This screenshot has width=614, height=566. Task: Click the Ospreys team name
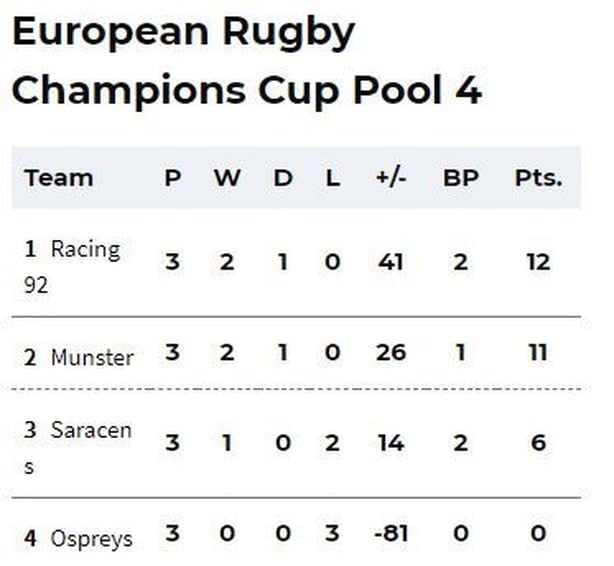pyautogui.click(x=92, y=539)
